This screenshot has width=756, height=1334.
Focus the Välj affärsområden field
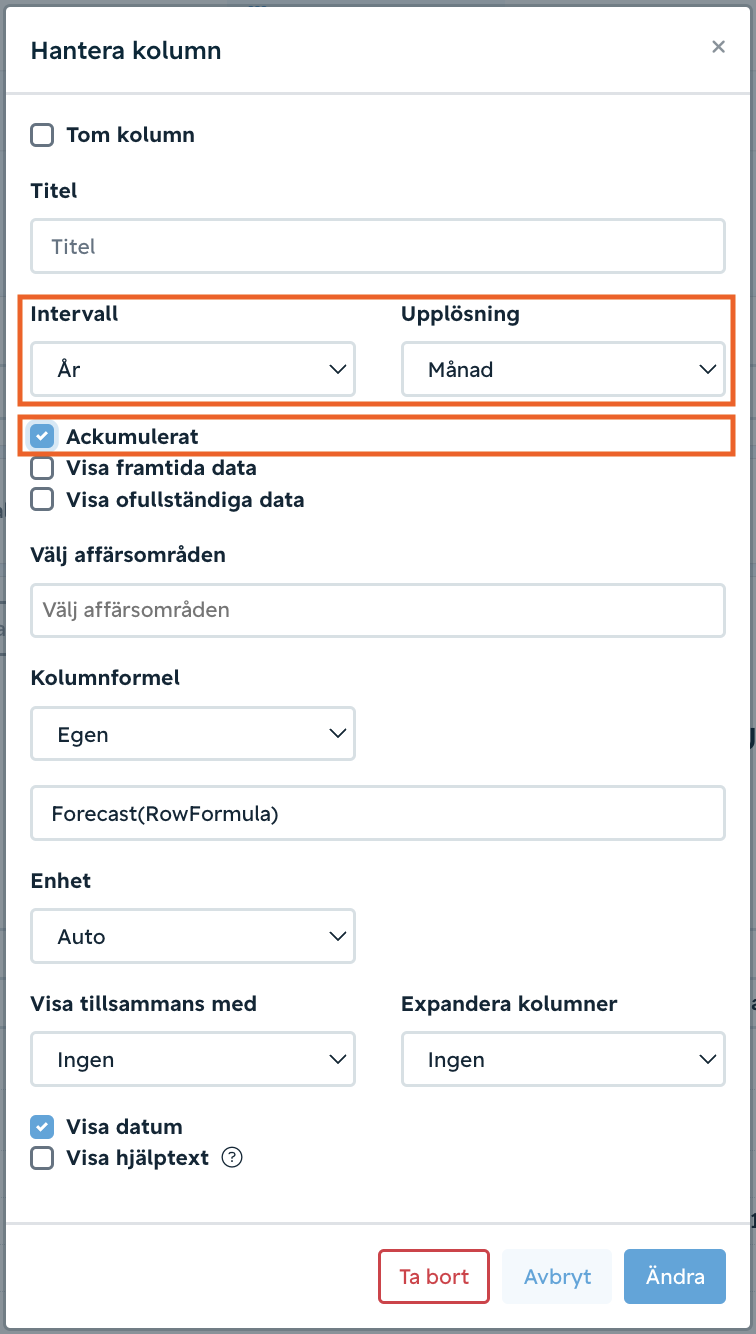pyautogui.click(x=378, y=610)
